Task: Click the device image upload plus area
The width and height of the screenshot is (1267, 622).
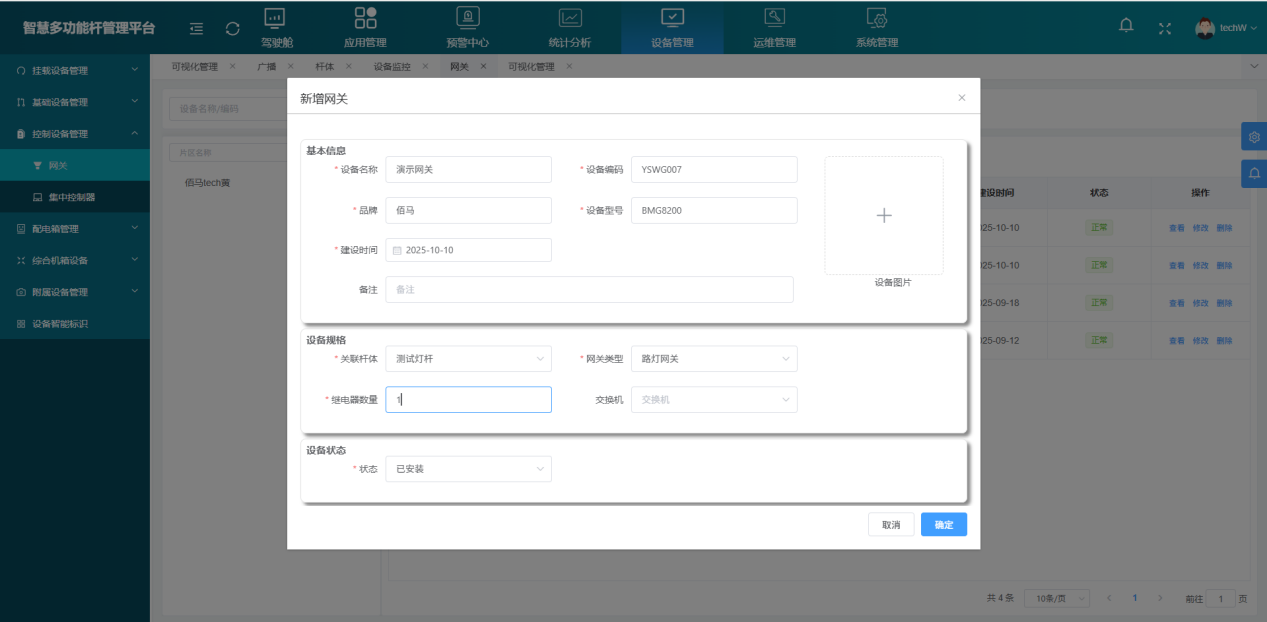Action: point(884,215)
